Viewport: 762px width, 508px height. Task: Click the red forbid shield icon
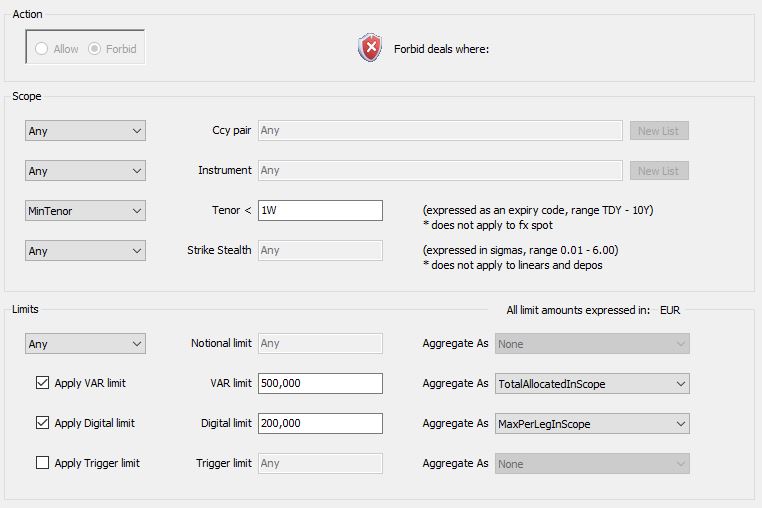(370, 48)
